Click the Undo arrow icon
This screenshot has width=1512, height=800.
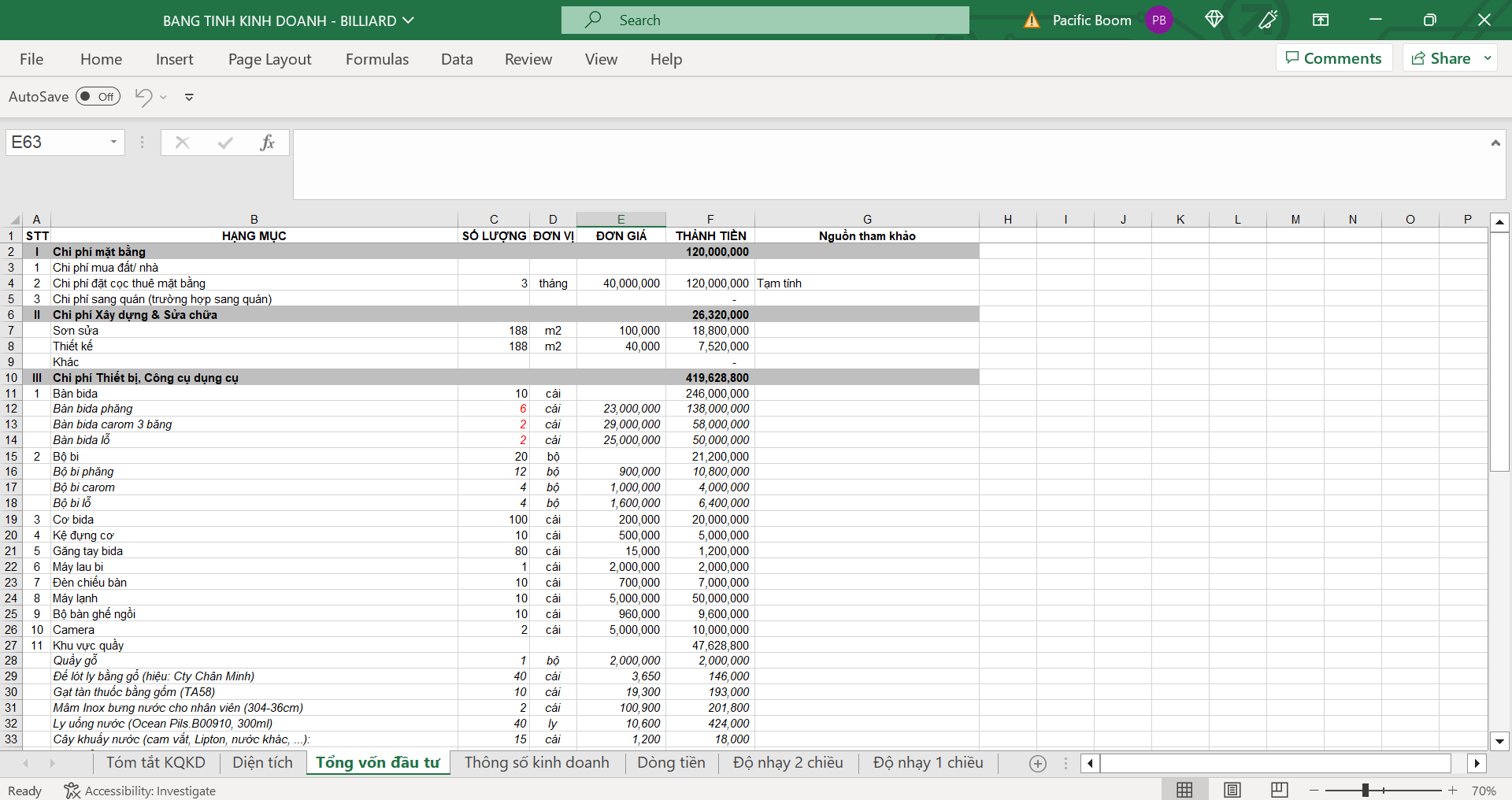point(143,97)
